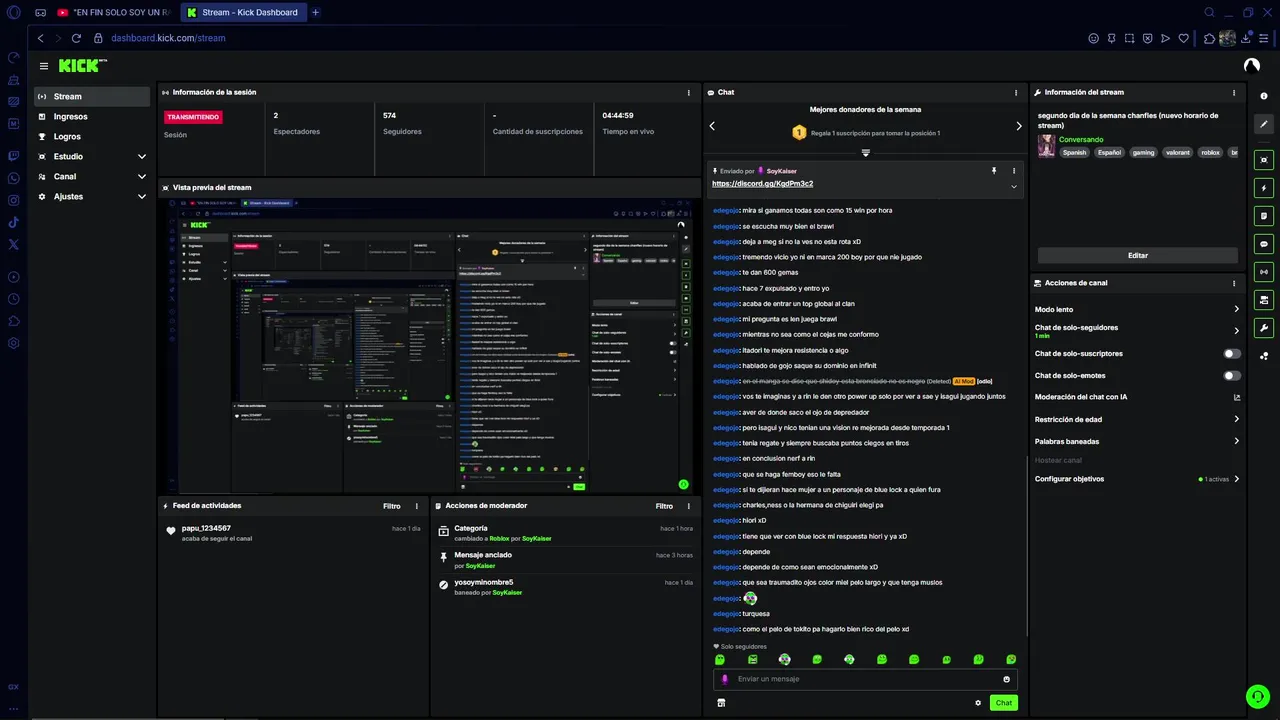Reload the page with browser refresh button
The image size is (1280, 720).
[x=76, y=38]
